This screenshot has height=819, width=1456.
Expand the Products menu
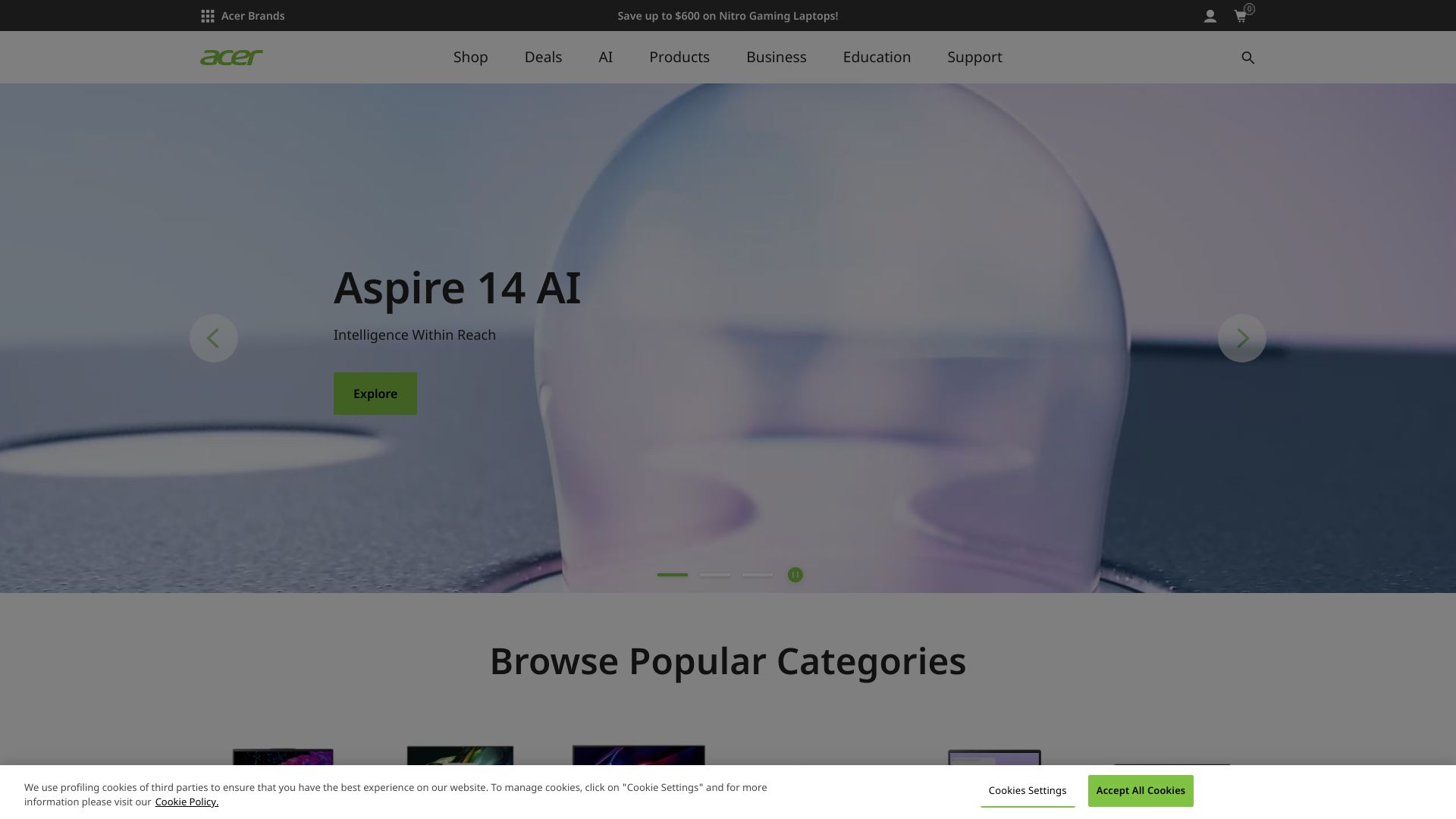679,58
